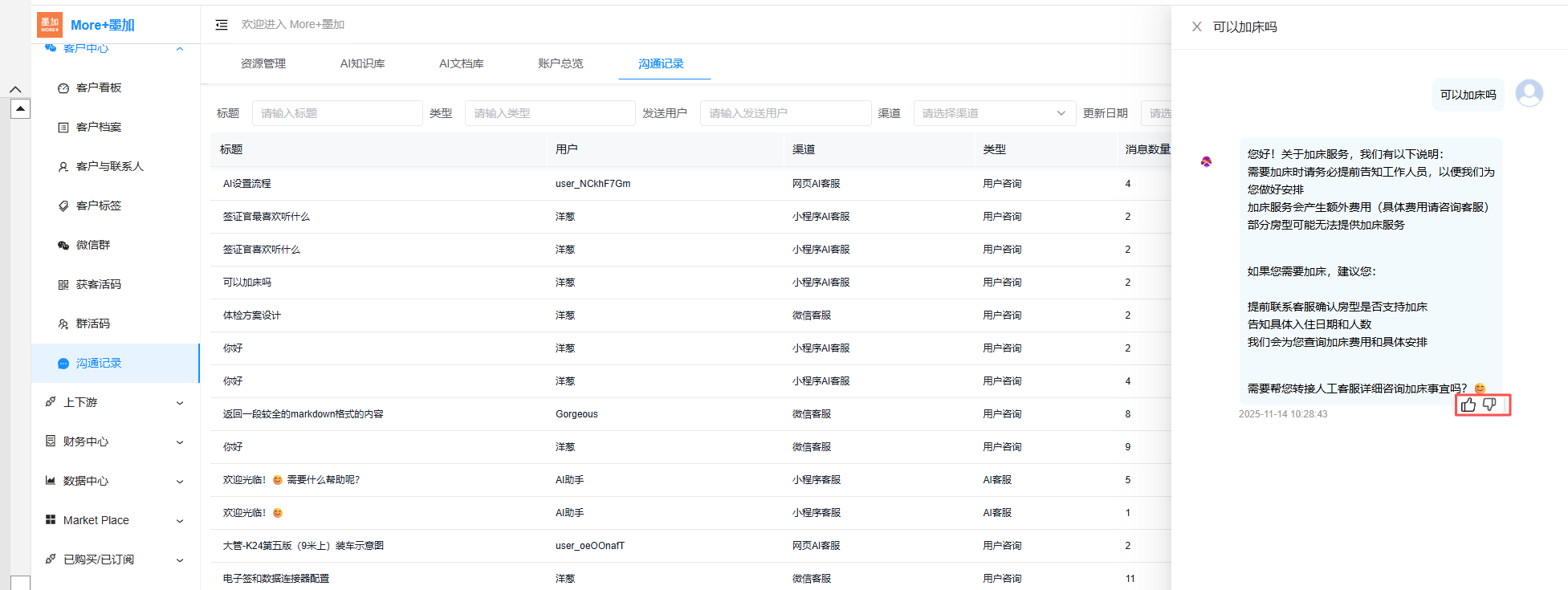Image resolution: width=1568 pixels, height=590 pixels.
Task: Open 客户看板 from the sidebar
Action: point(99,87)
